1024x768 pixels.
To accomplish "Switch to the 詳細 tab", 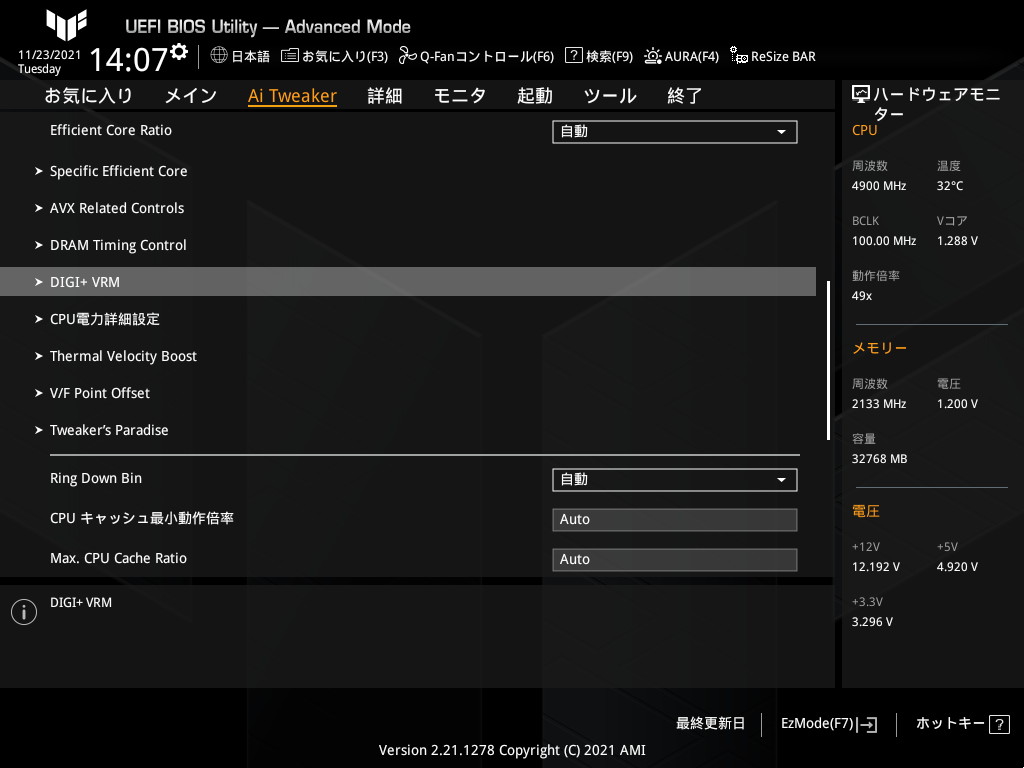I will [x=385, y=96].
